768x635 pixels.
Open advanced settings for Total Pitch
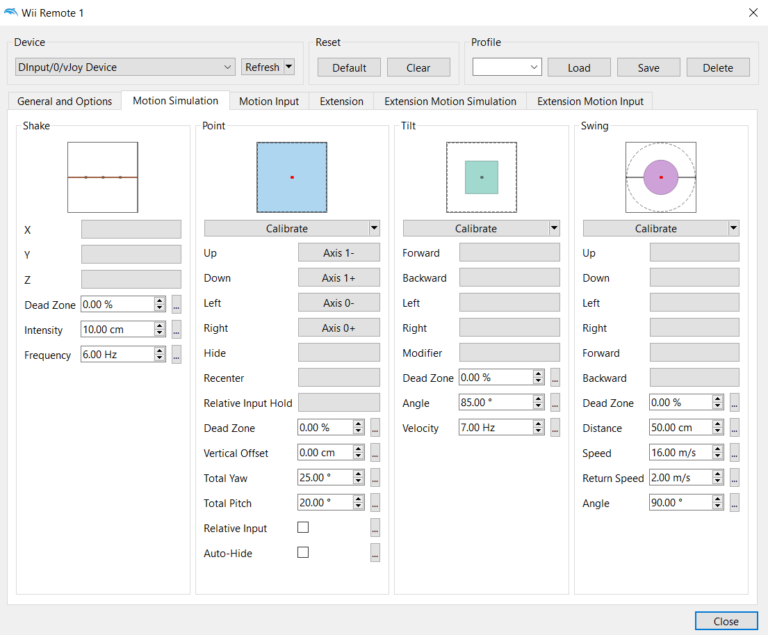[375, 503]
